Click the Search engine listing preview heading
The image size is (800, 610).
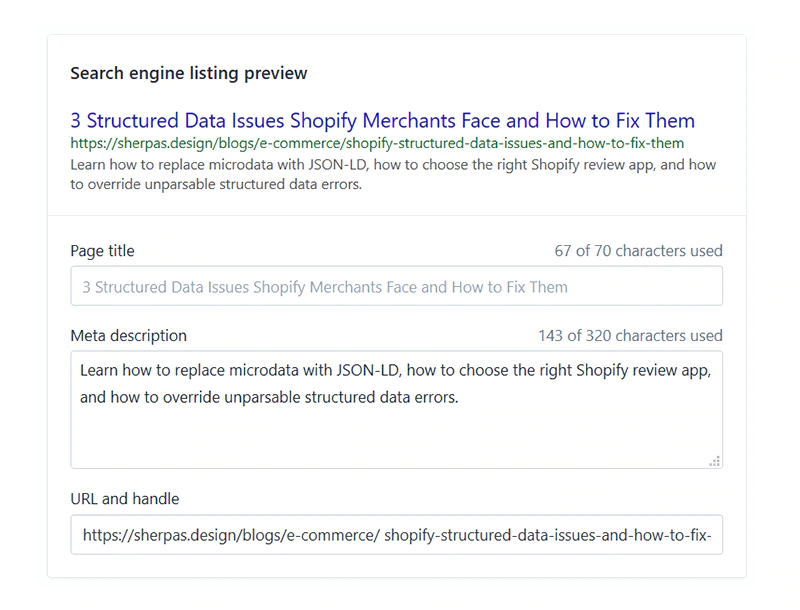pyautogui.click(x=189, y=73)
